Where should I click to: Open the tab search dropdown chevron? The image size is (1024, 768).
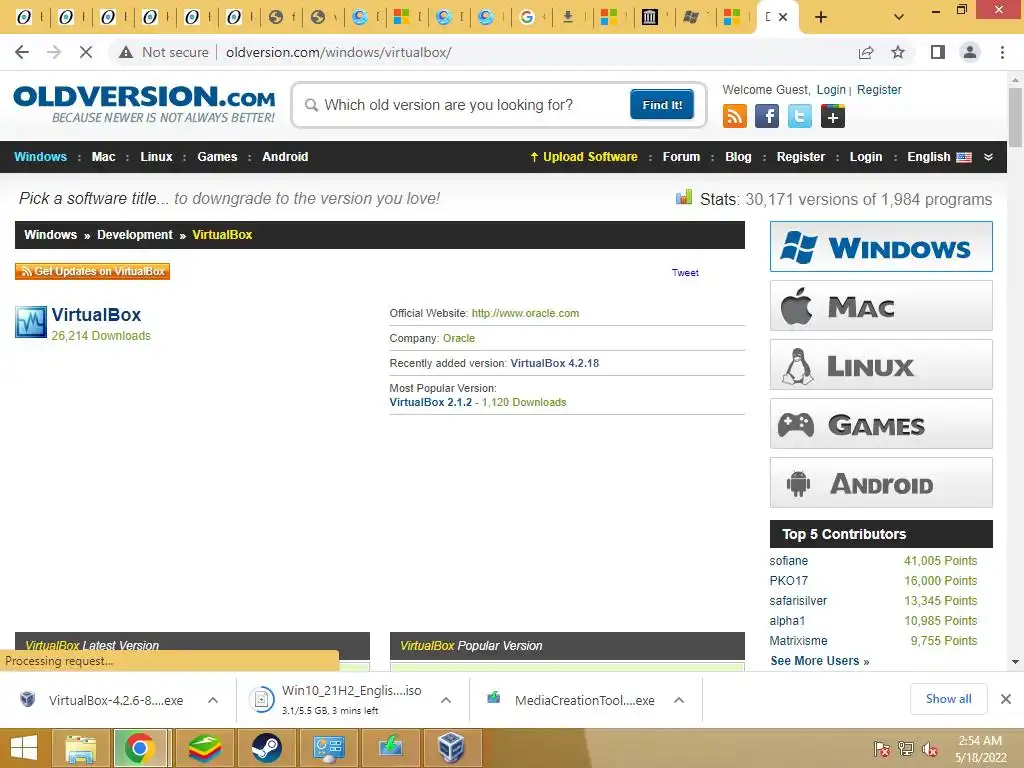[899, 17]
